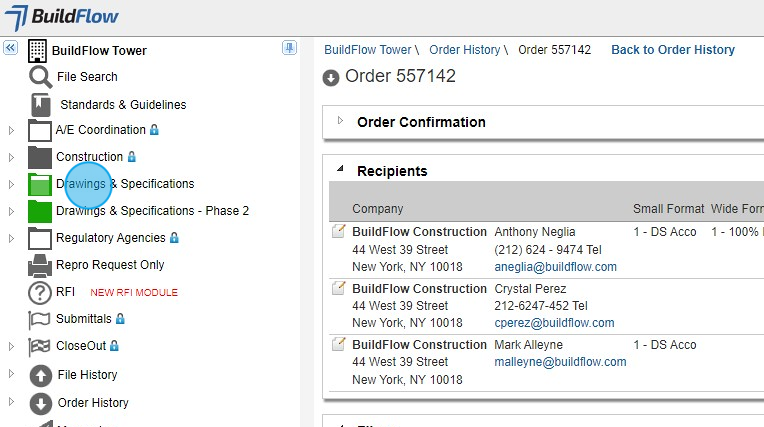The width and height of the screenshot is (764, 427).
Task: Expand the A/E Coordination folder
Action: [x=11, y=130]
